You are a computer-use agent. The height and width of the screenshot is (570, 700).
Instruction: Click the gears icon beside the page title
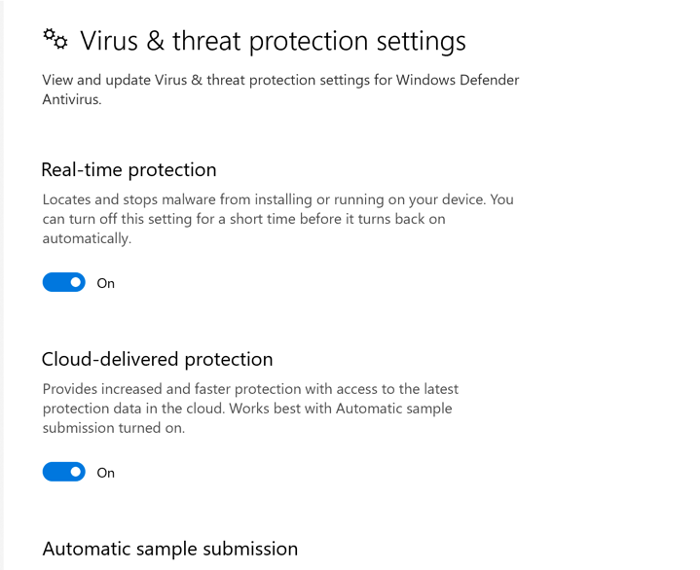tap(55, 39)
